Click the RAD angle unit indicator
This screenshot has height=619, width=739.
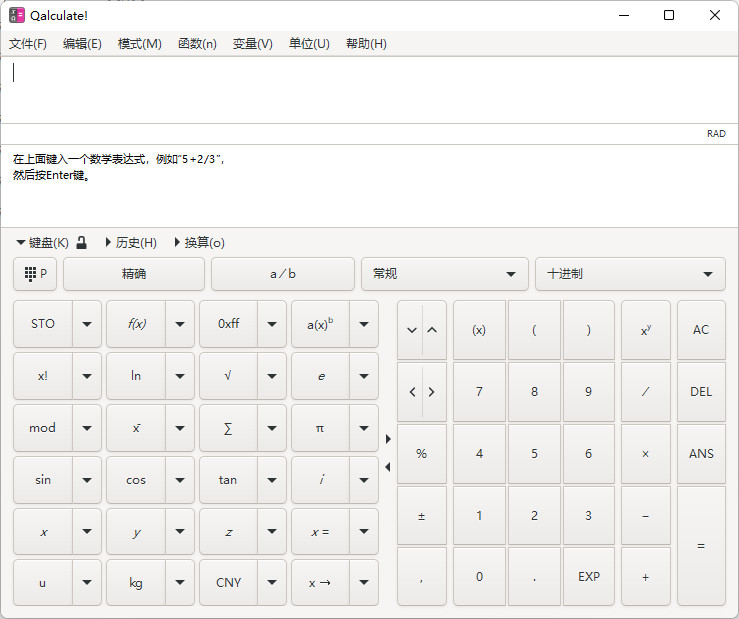pyautogui.click(x=716, y=134)
